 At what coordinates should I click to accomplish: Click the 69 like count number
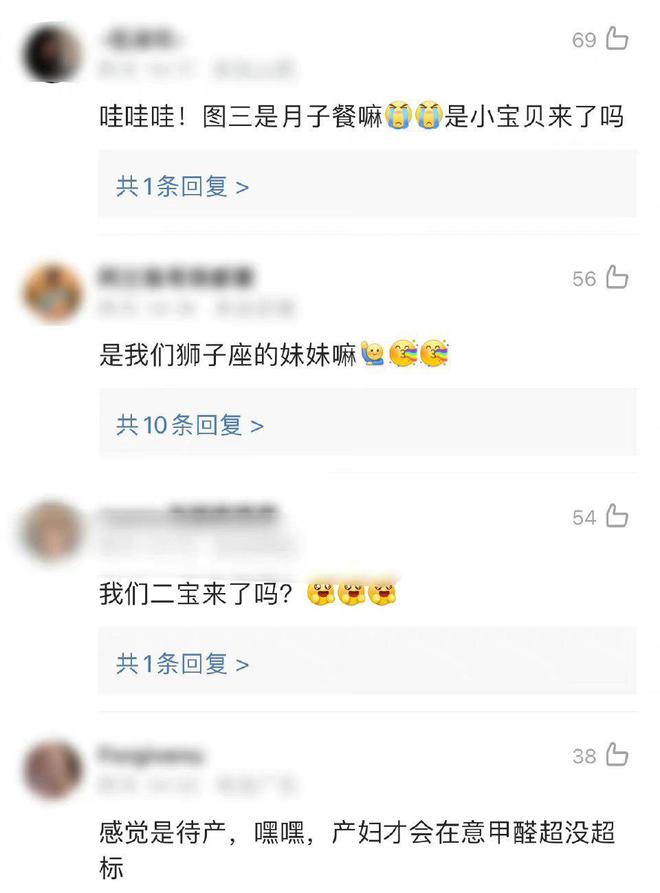584,39
